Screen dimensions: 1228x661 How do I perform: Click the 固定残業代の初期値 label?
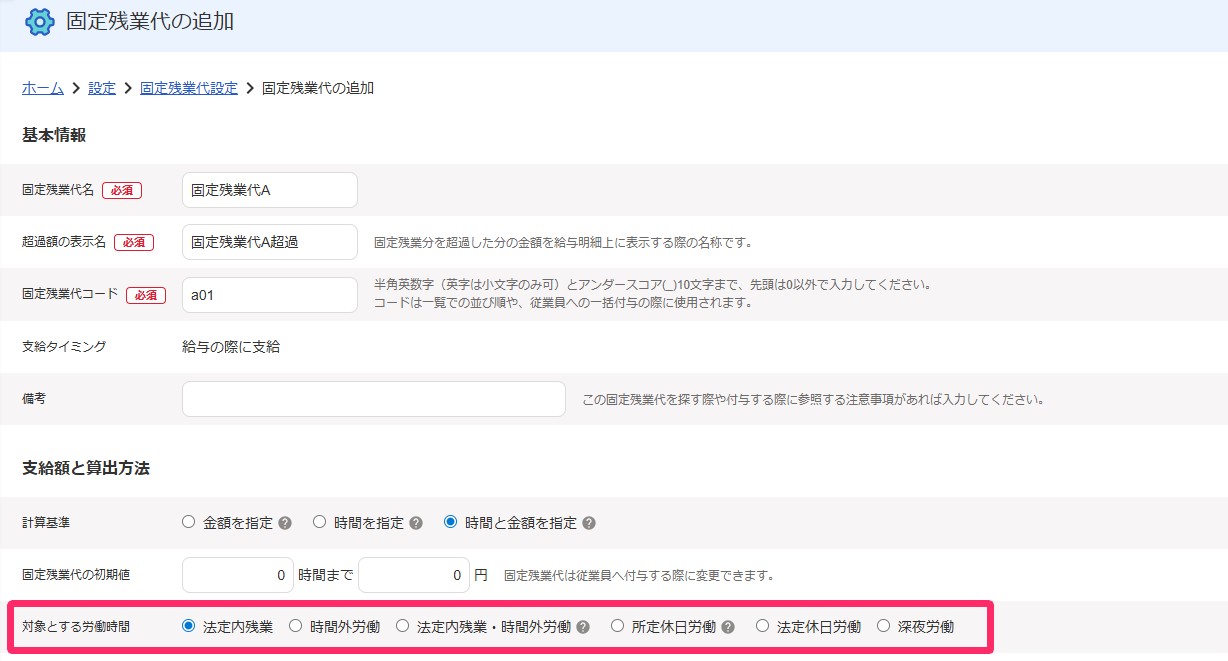(76, 575)
